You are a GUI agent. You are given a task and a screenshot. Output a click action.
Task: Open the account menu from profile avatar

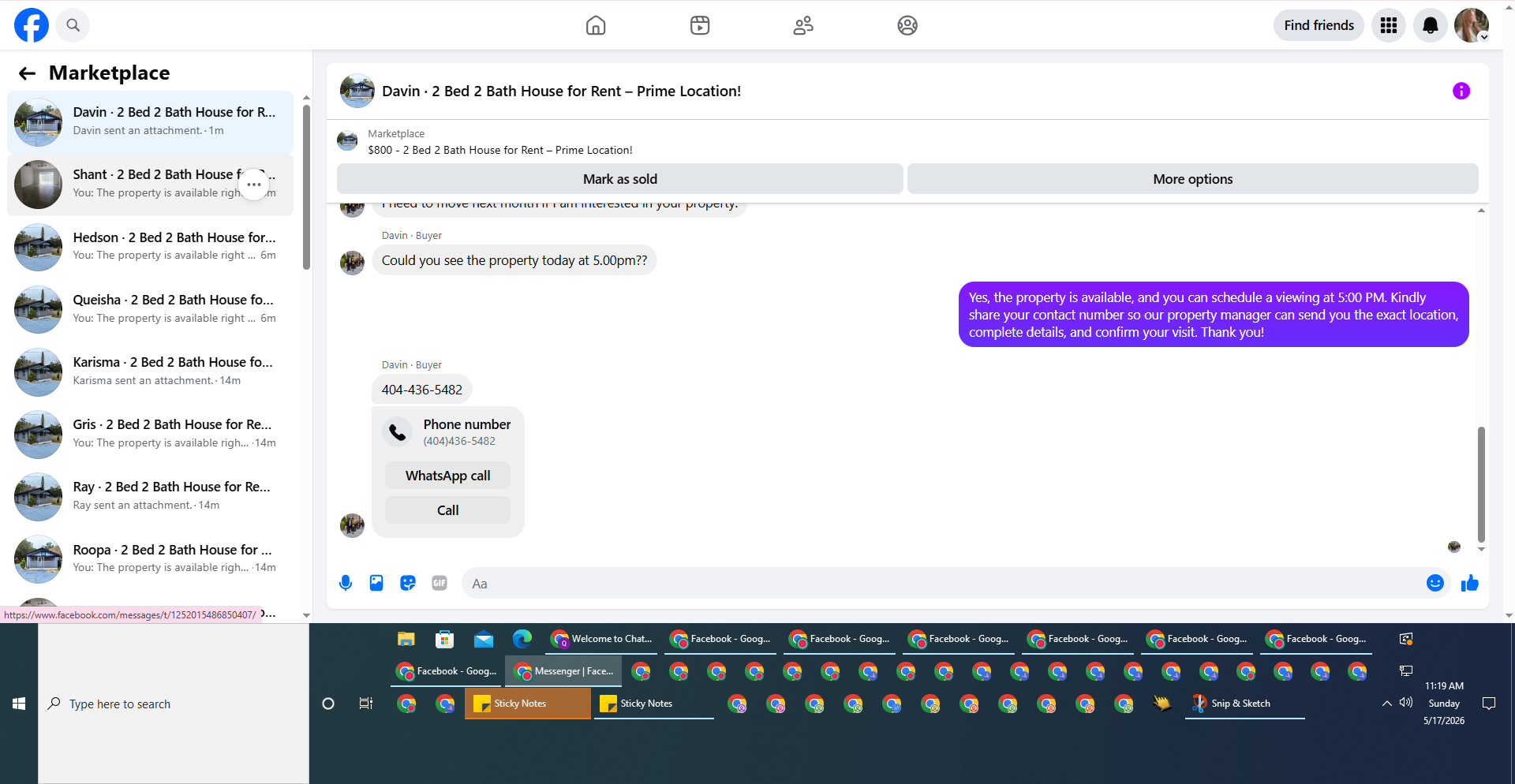coord(1472,25)
